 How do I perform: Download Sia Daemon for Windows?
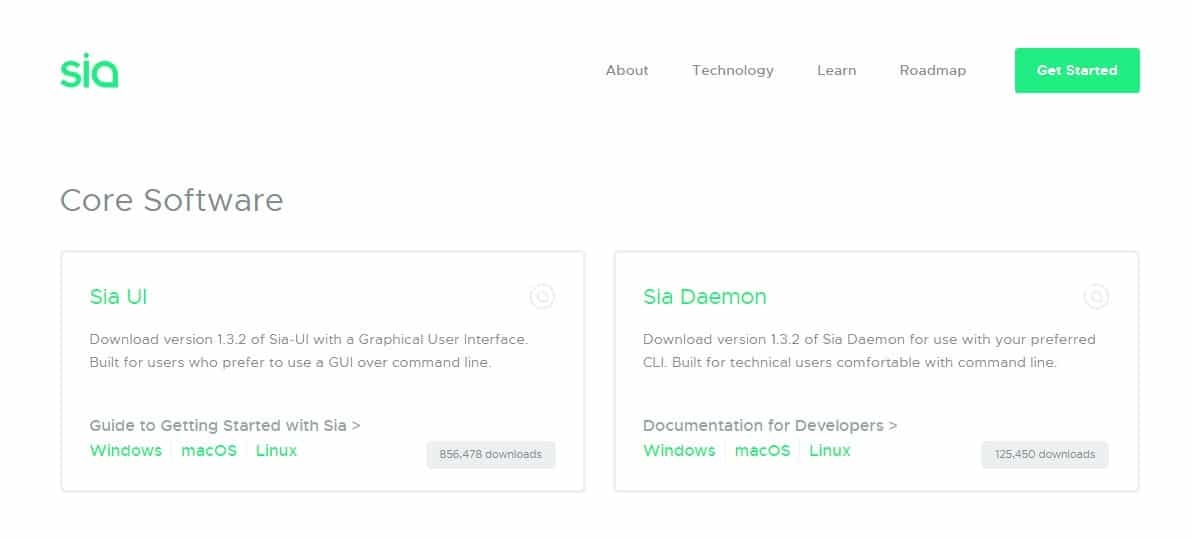coord(679,451)
